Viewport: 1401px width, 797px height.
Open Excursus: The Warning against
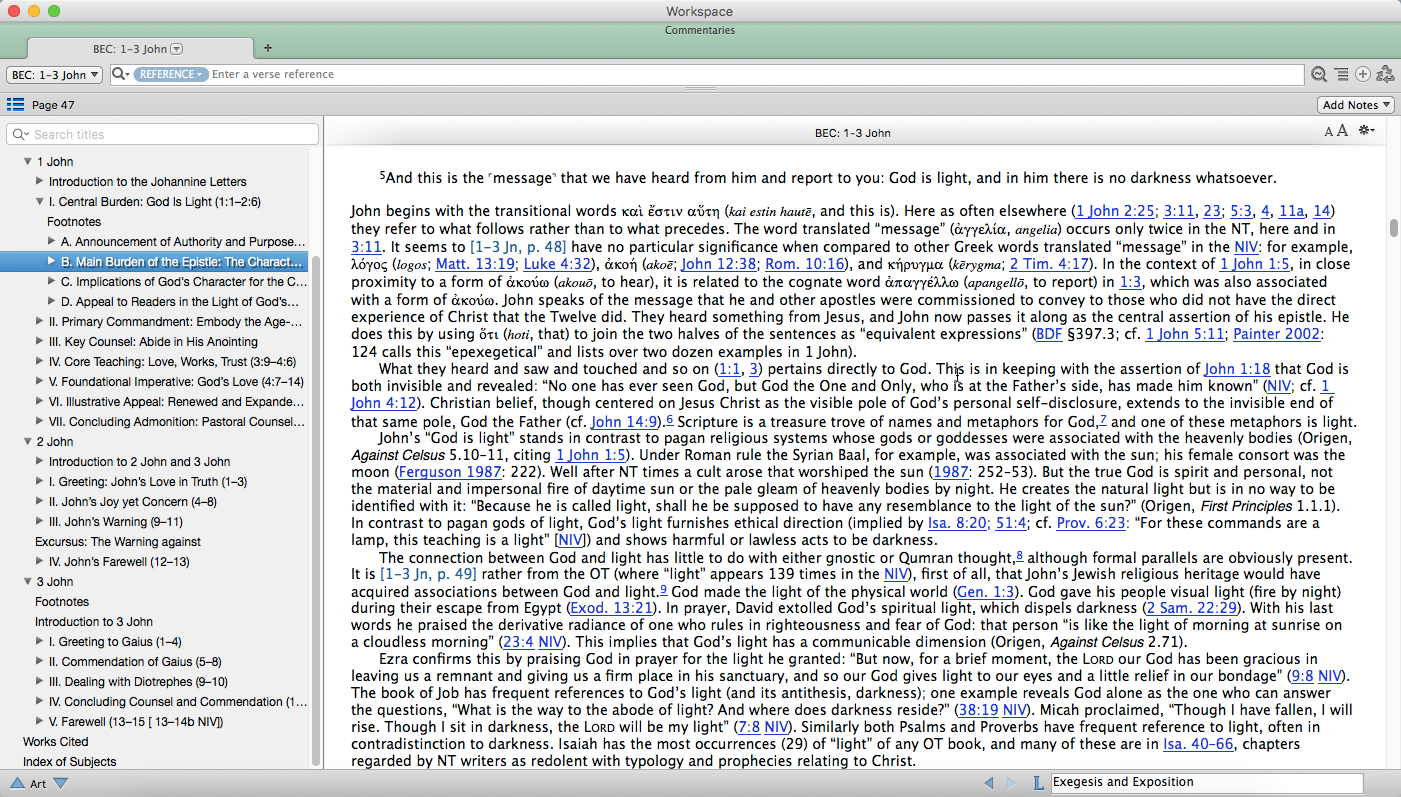click(x=118, y=541)
